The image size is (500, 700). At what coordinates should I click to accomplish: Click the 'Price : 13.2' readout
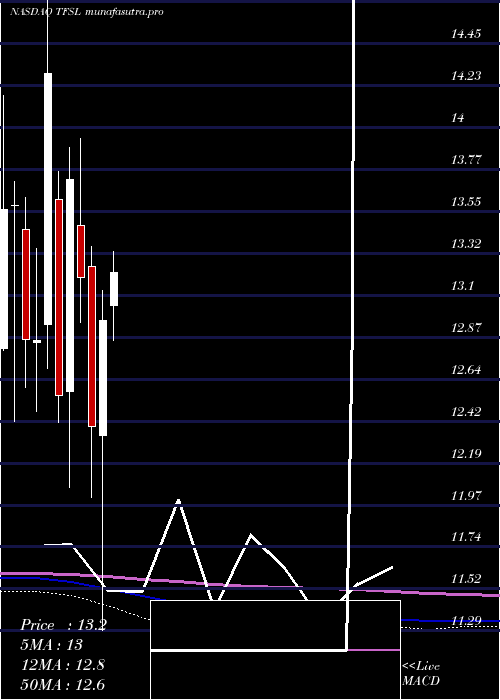[x=63, y=625]
